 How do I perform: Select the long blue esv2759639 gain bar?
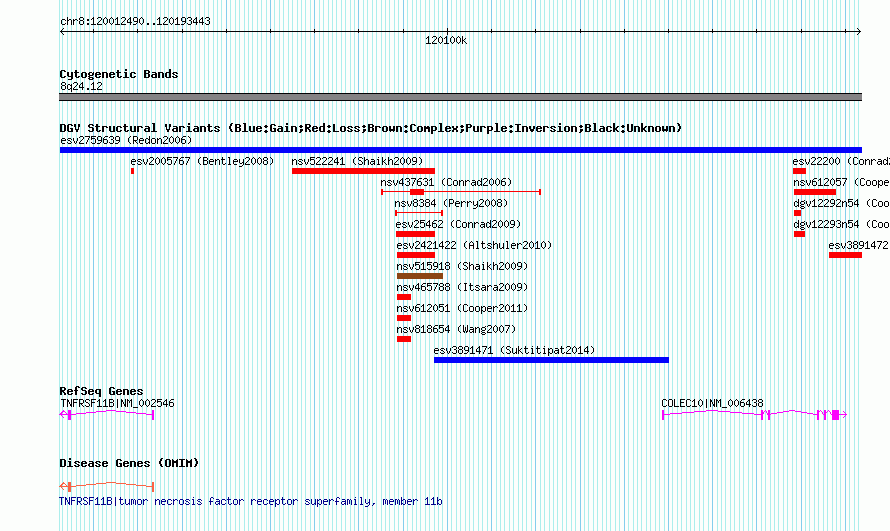(x=461, y=150)
